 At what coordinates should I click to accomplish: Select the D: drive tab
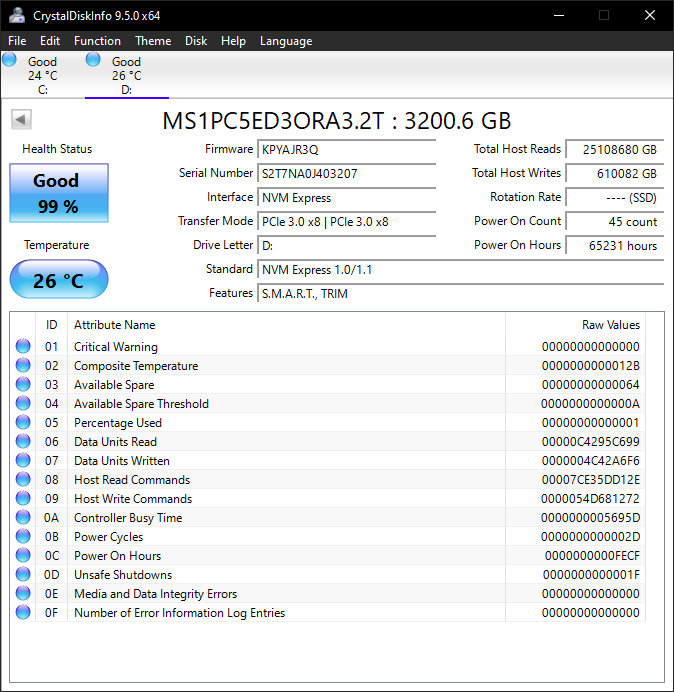tap(126, 75)
